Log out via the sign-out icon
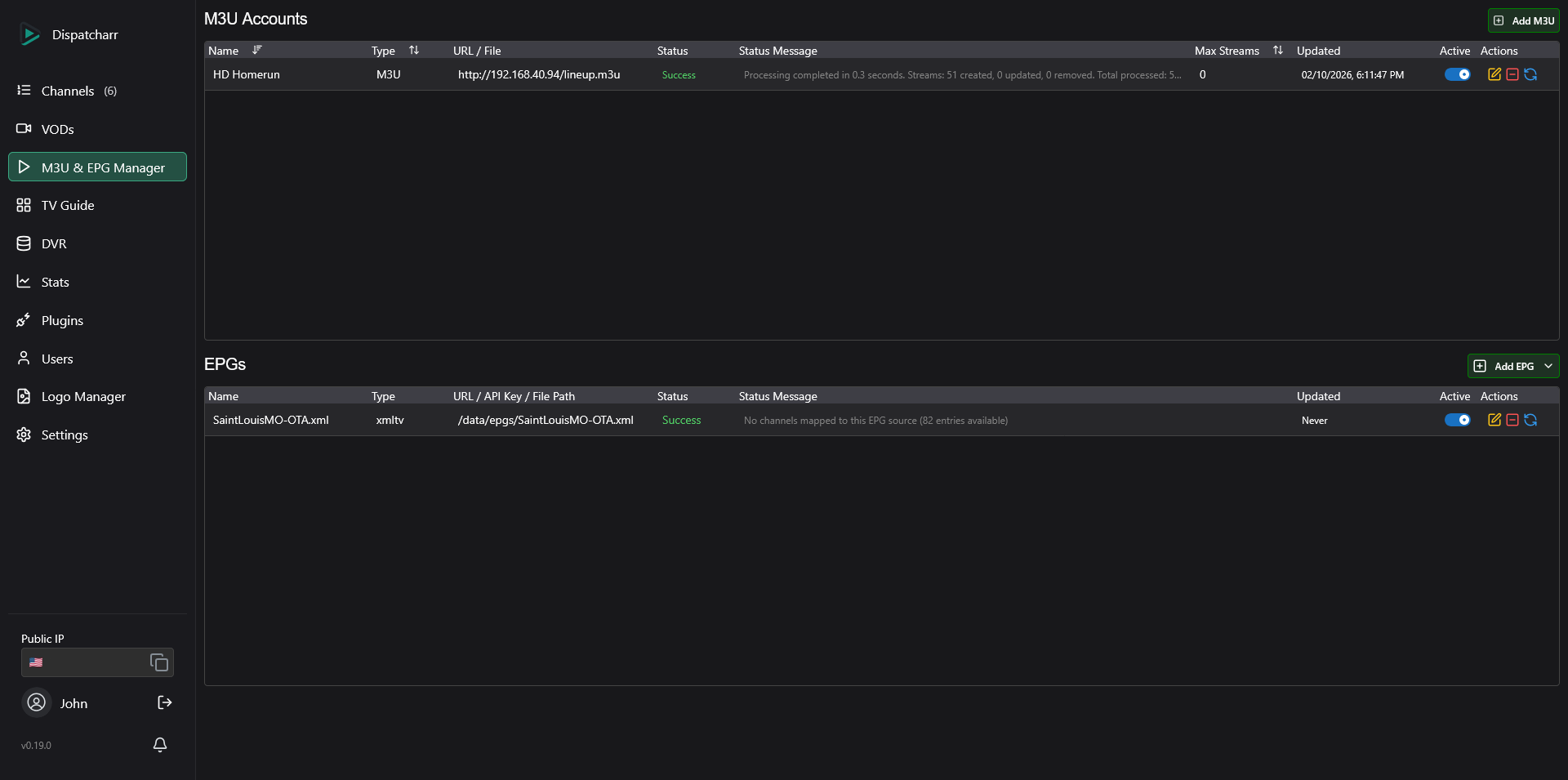1568x780 pixels. tap(164, 702)
